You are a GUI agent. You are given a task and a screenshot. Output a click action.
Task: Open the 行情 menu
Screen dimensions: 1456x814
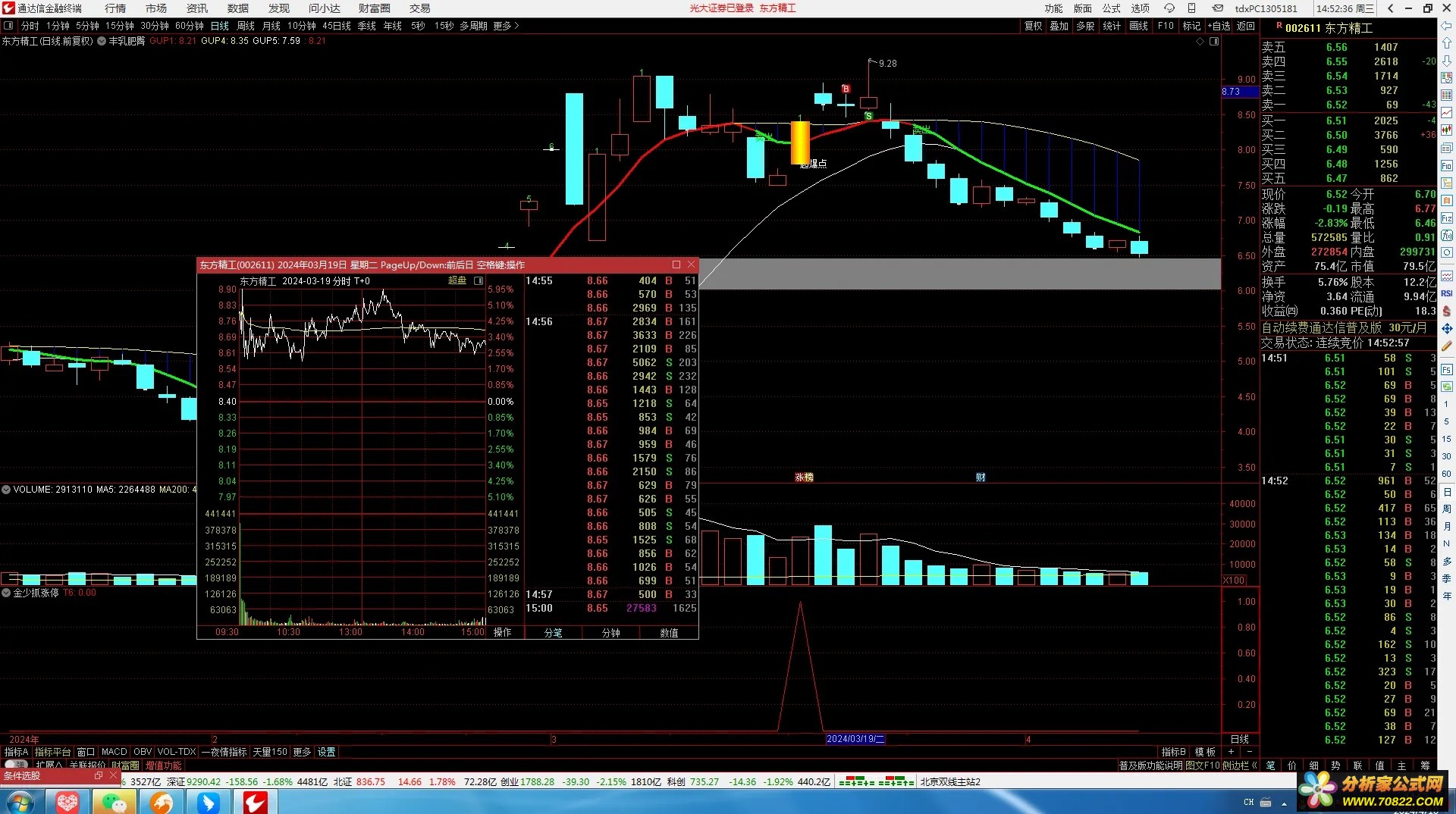pyautogui.click(x=115, y=8)
